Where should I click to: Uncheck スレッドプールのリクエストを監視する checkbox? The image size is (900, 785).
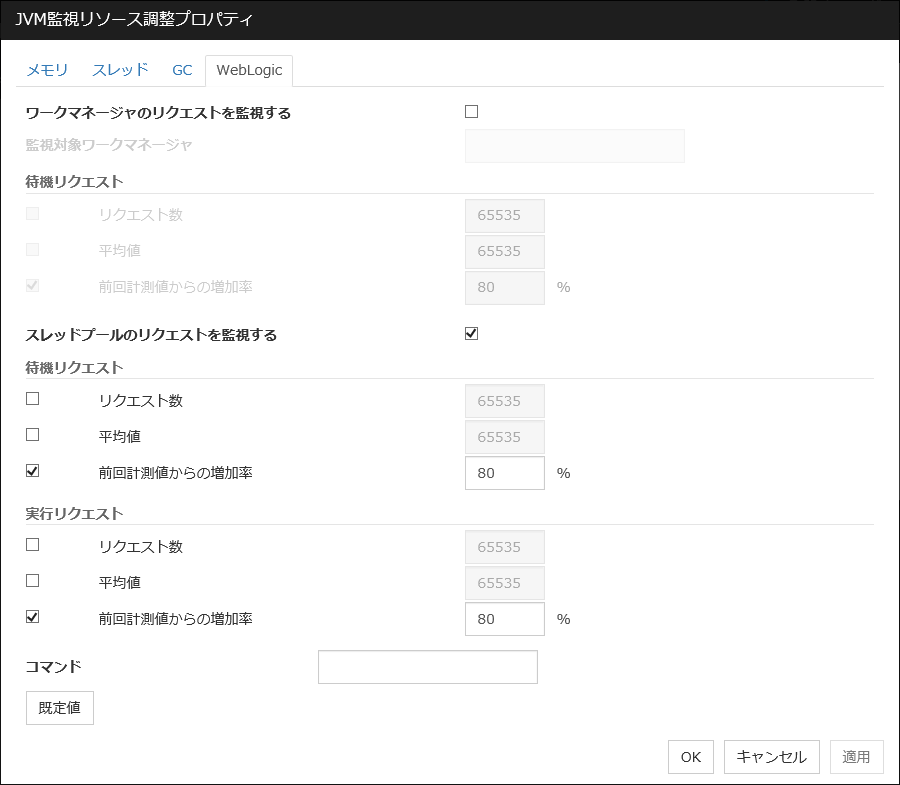[472, 334]
